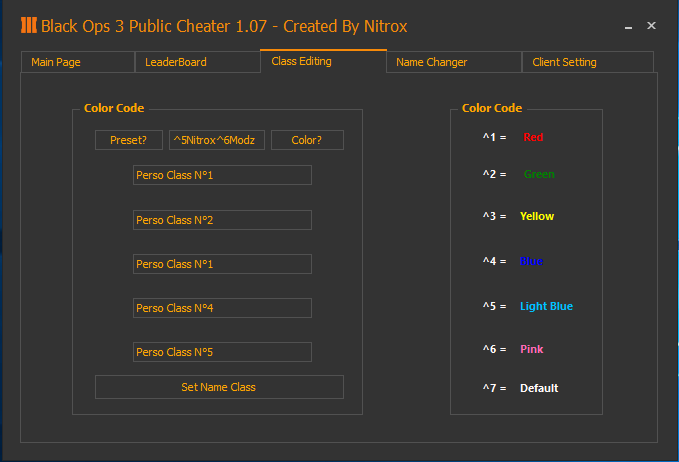Click the Green color label
The height and width of the screenshot is (462, 679).
[539, 174]
